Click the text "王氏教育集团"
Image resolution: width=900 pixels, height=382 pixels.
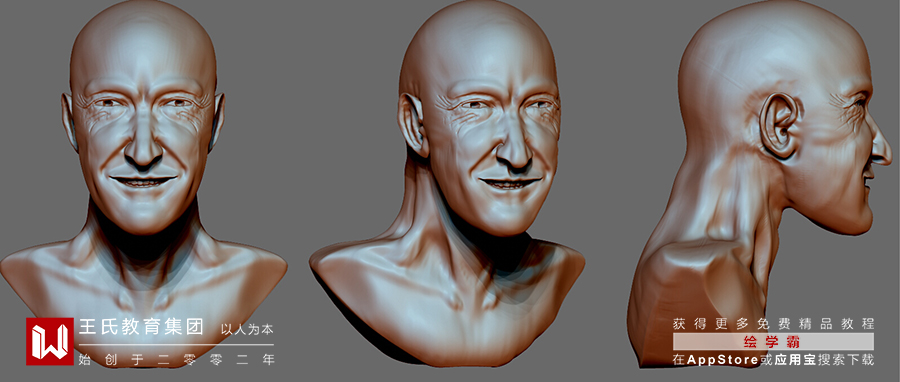coord(141,328)
